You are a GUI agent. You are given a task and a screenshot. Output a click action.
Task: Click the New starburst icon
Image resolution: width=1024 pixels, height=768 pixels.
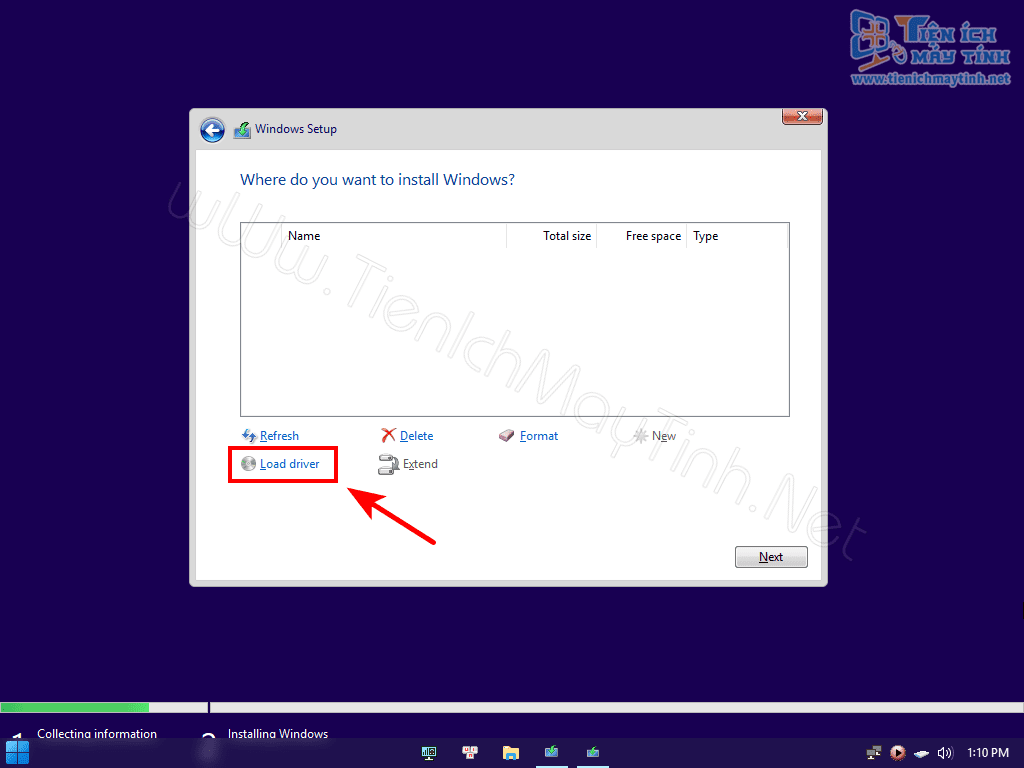point(641,436)
